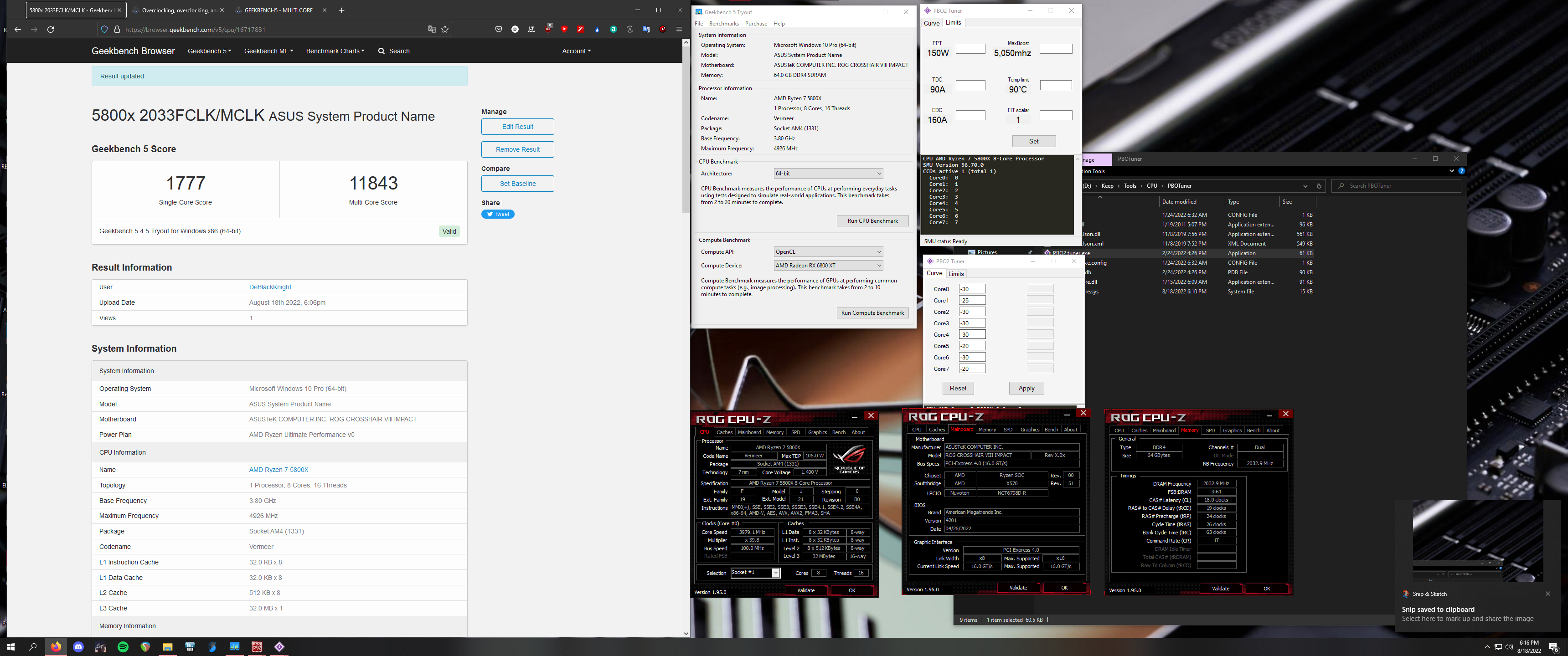Open Firefox tracking protection shield icon
Viewport: 1568px width, 656px height.
[x=104, y=29]
